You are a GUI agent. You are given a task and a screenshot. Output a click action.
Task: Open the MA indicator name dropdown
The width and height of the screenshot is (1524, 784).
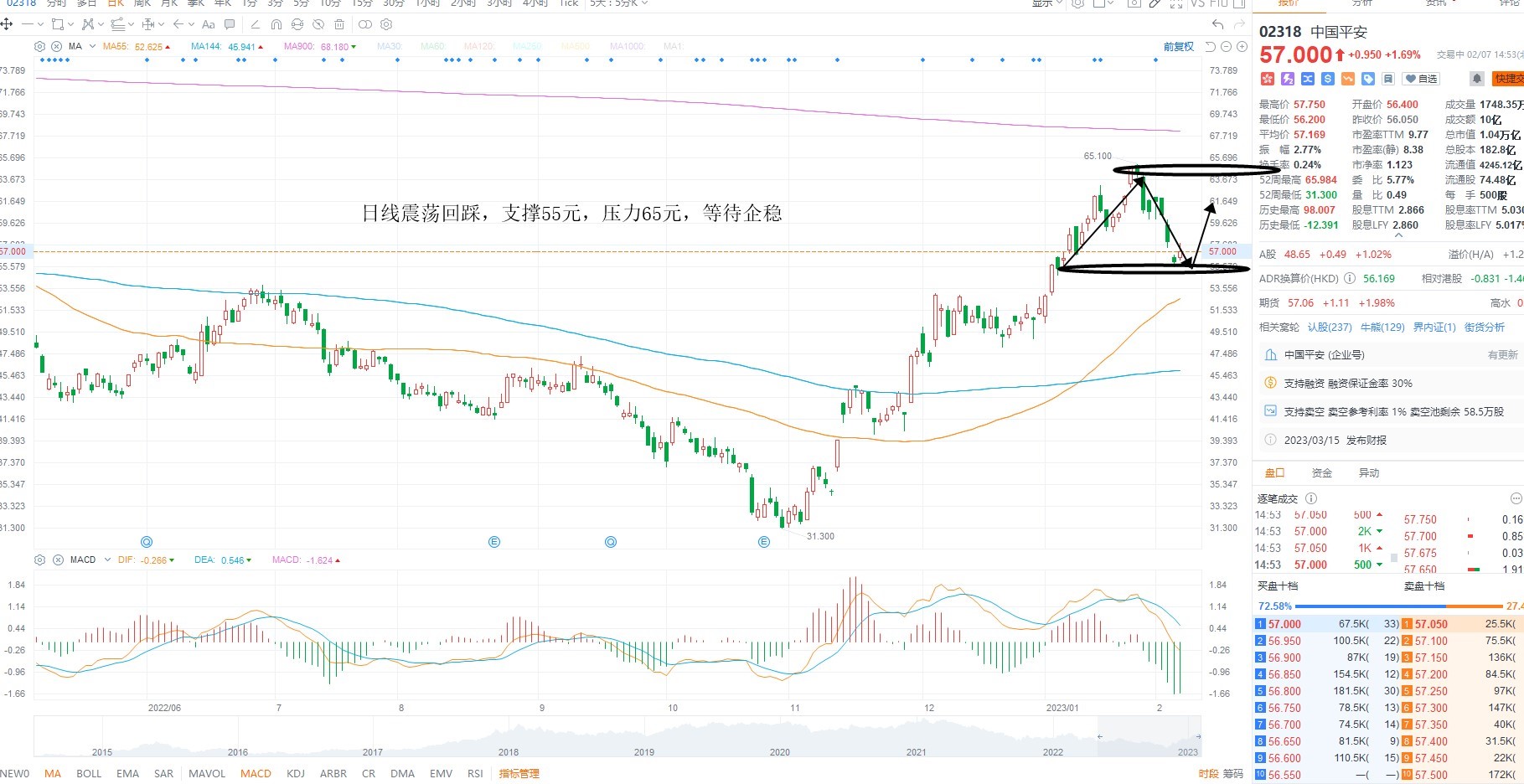tap(92, 47)
